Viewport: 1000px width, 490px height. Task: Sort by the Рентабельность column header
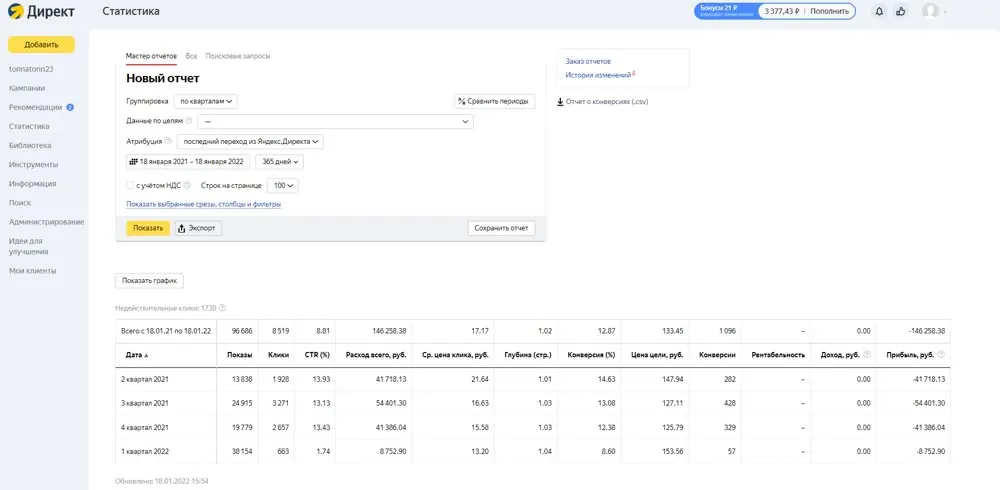click(x=779, y=355)
